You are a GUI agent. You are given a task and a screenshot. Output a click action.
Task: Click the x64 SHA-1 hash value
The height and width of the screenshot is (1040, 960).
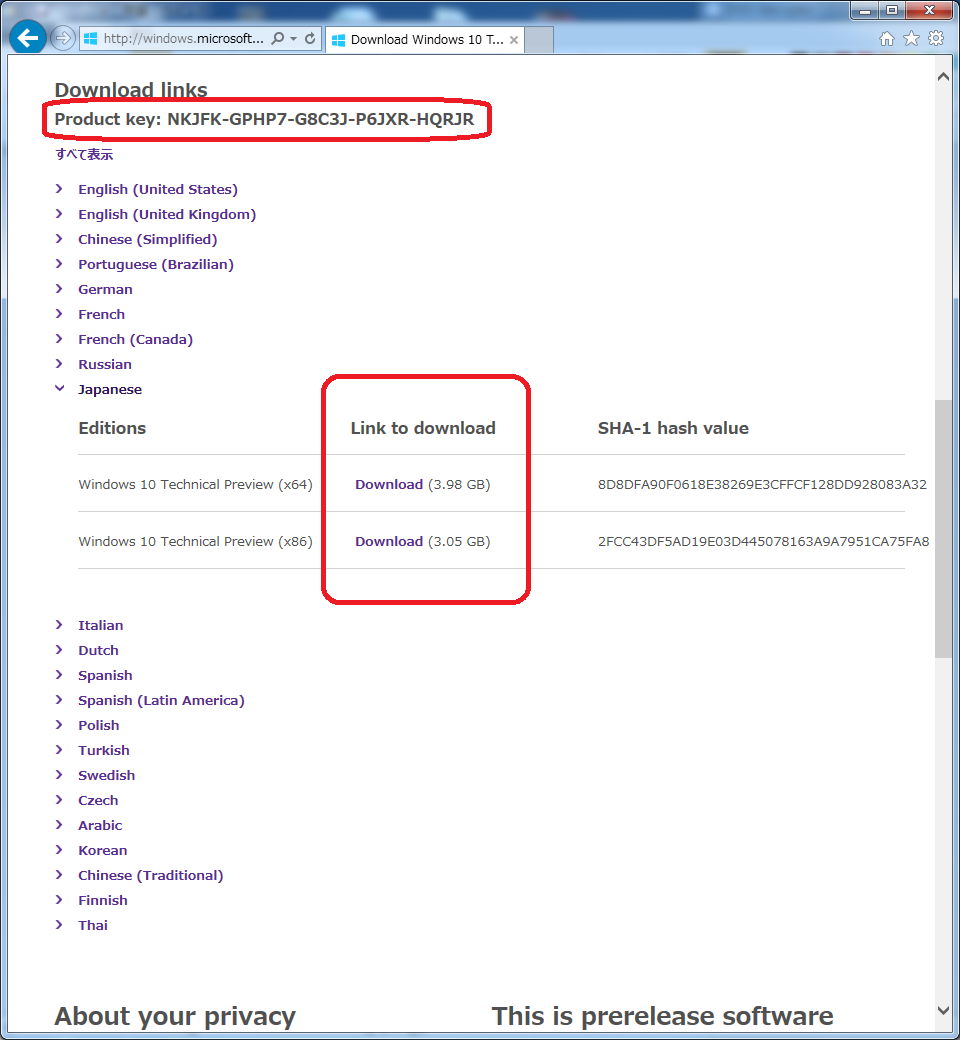[x=762, y=484]
